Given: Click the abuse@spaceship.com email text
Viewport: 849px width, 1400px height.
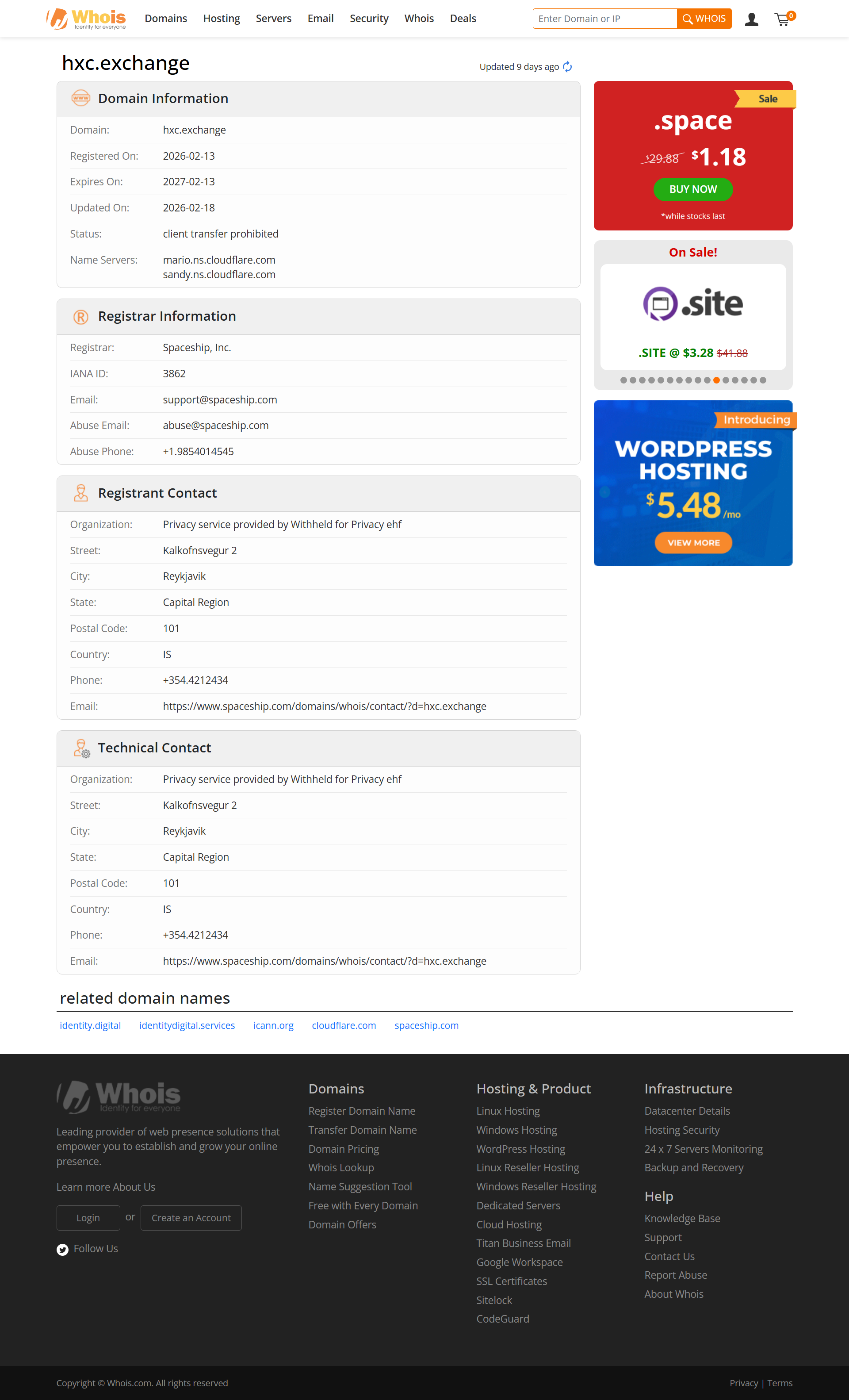Looking at the screenshot, I should [x=216, y=426].
